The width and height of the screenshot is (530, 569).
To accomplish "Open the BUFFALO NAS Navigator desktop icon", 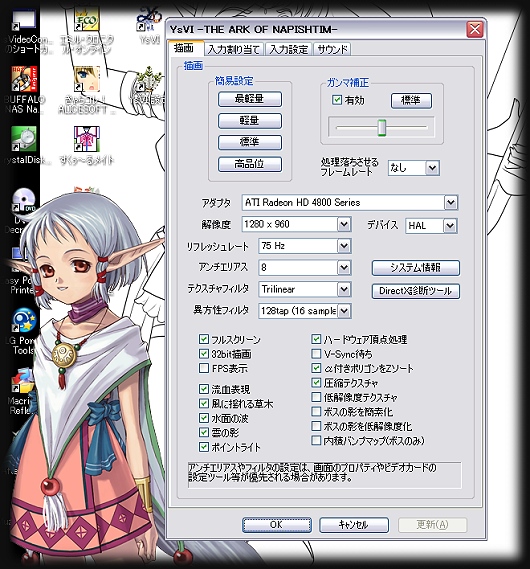I will (x=24, y=79).
